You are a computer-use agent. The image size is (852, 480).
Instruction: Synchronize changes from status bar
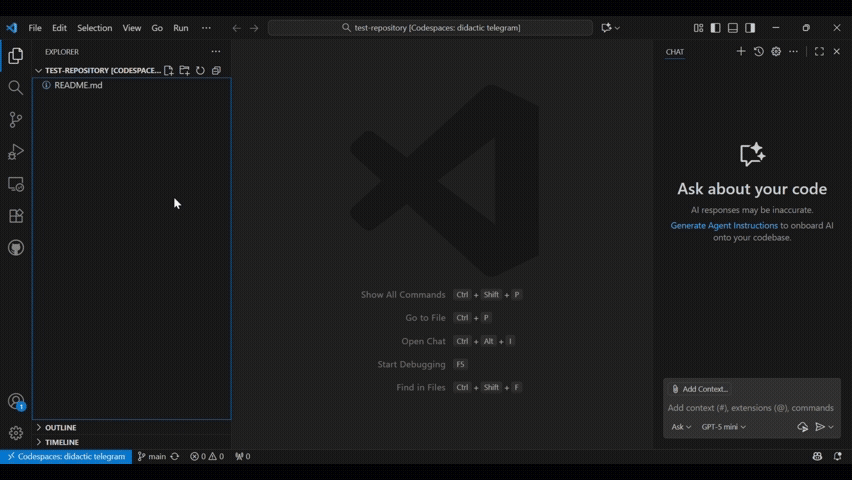click(174, 456)
